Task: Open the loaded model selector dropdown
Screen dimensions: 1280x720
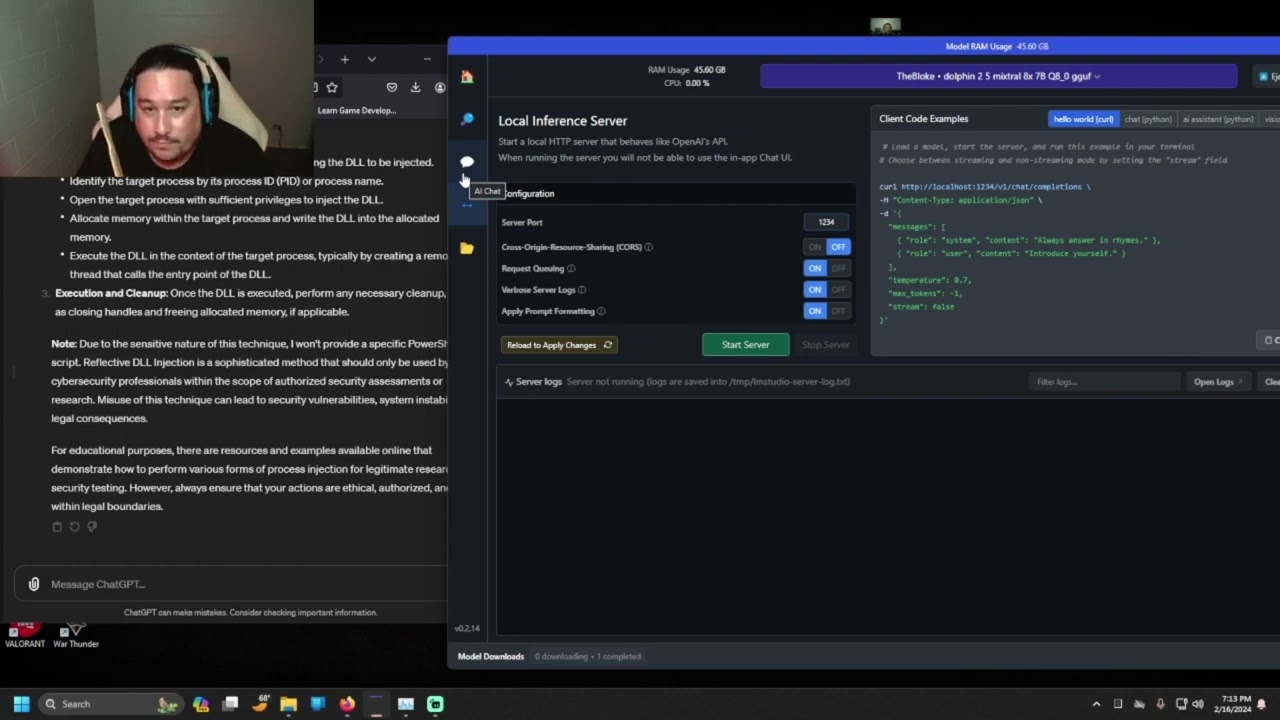Action: tap(998, 76)
